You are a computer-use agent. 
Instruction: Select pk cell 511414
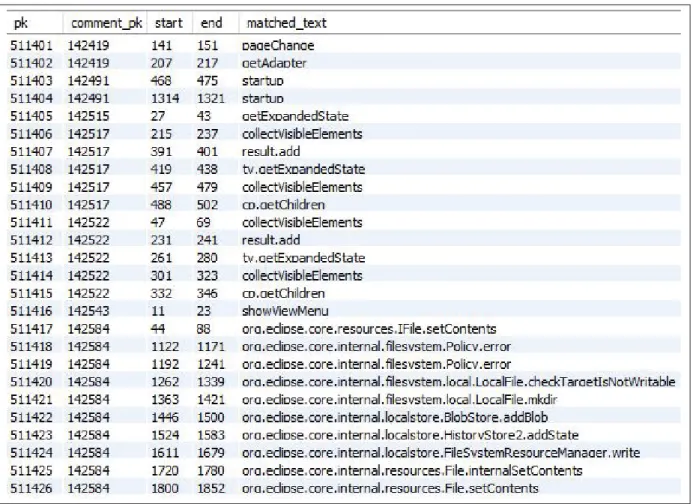tap(31, 275)
